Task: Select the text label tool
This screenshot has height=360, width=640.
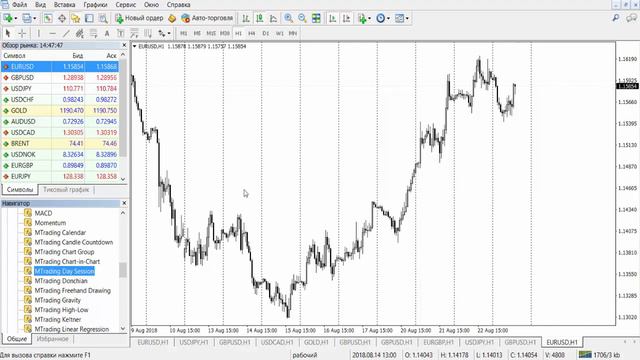Action: click(x=120, y=33)
